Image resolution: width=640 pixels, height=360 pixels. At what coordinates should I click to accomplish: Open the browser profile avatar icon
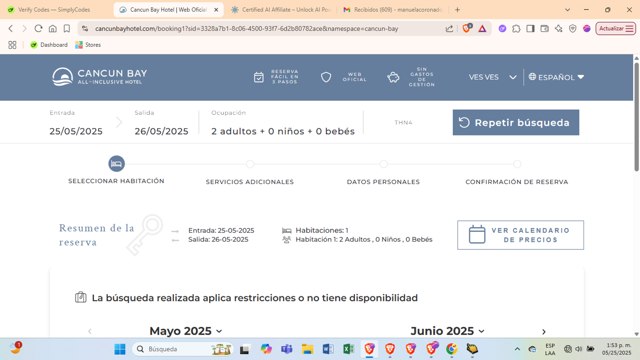click(587, 29)
